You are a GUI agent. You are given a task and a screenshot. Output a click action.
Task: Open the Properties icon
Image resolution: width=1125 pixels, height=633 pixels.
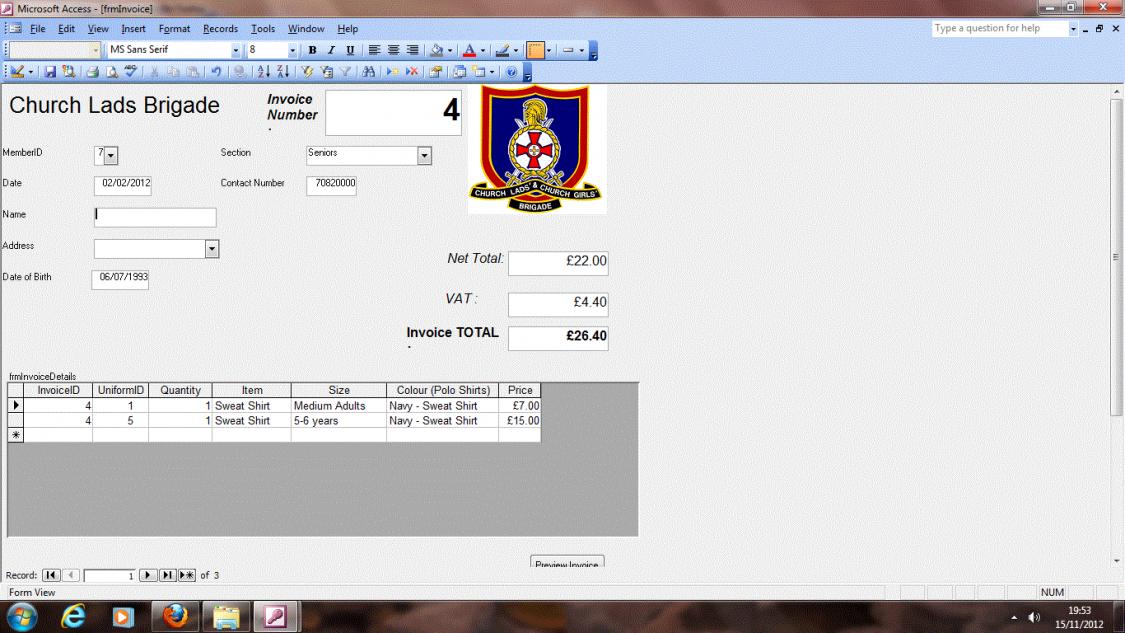coord(436,72)
